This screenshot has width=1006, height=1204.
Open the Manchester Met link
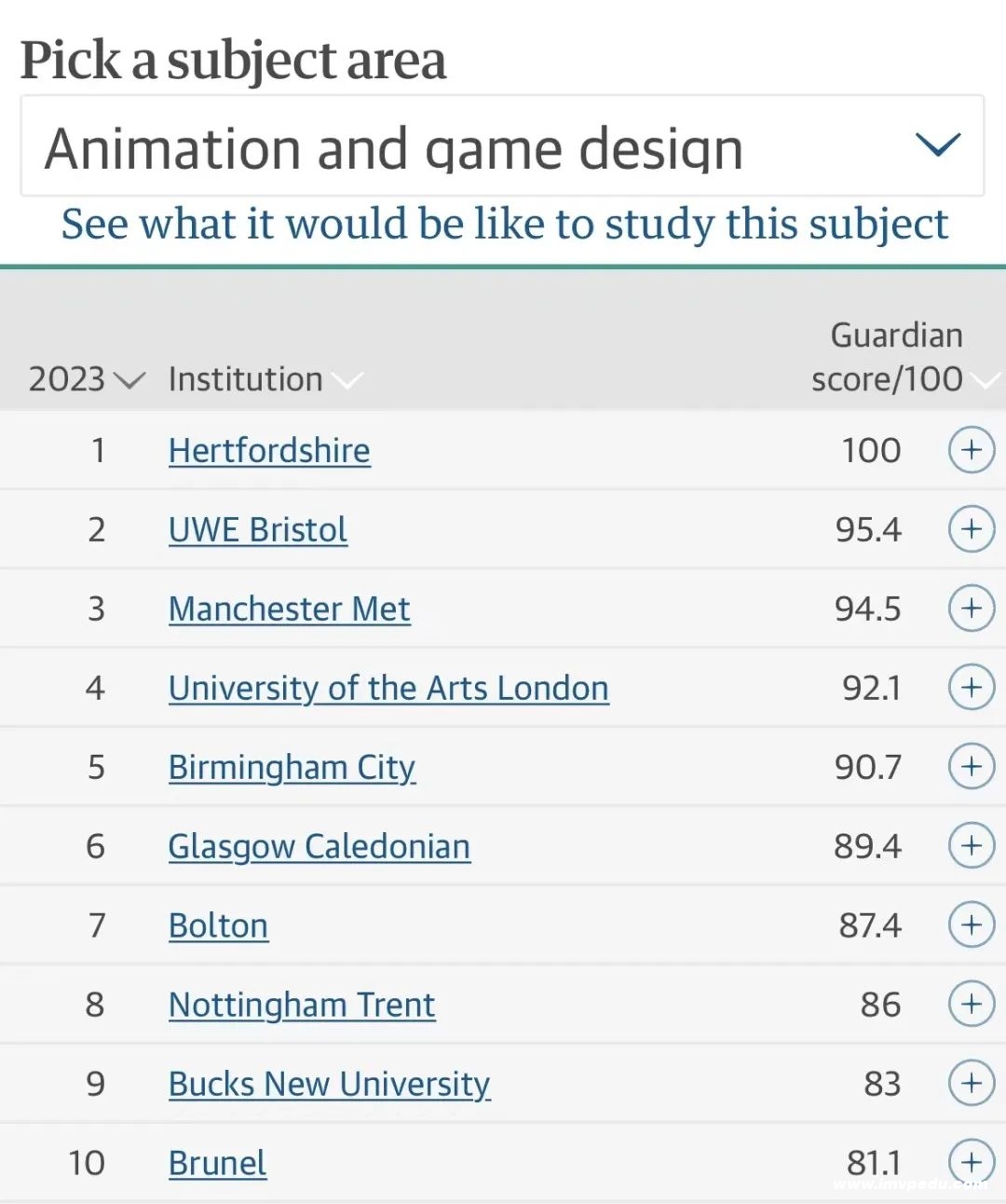pos(290,609)
